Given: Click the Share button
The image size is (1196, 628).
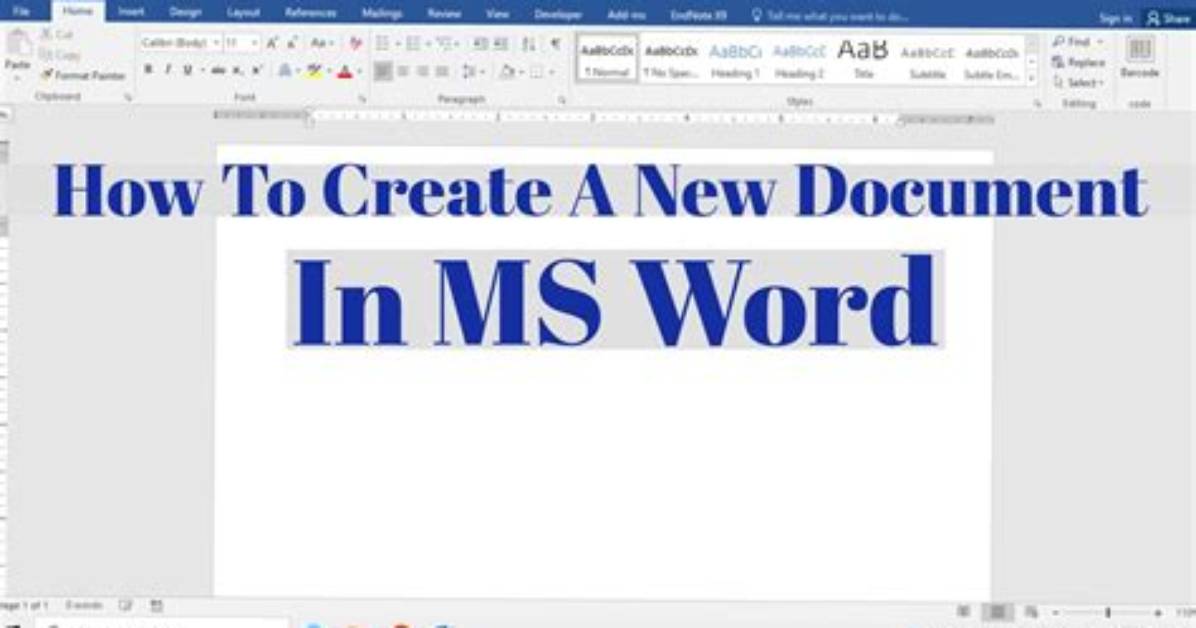Looking at the screenshot, I should pos(1169,18).
